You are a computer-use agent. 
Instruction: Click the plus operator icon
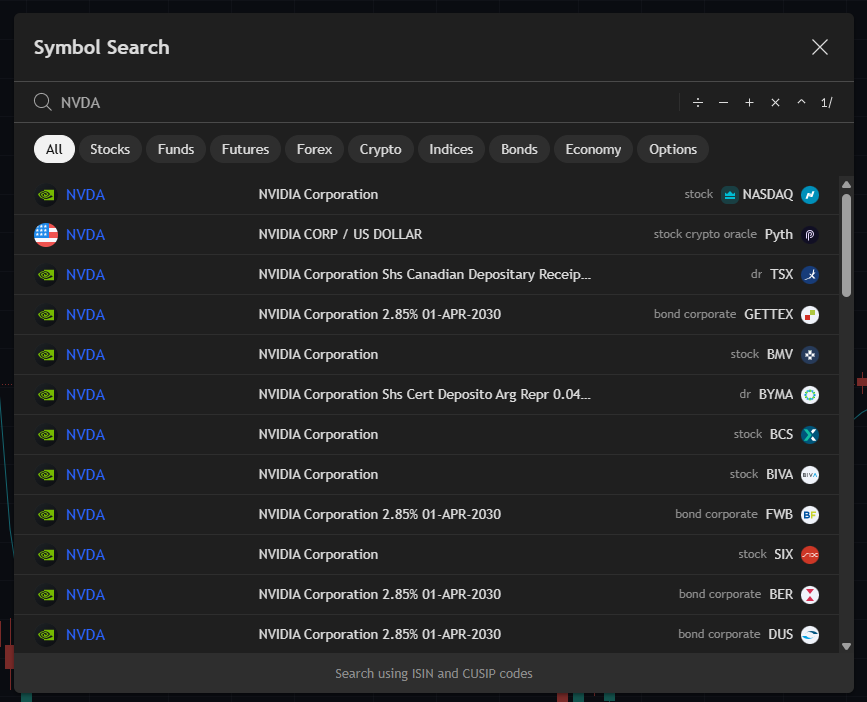pos(749,103)
